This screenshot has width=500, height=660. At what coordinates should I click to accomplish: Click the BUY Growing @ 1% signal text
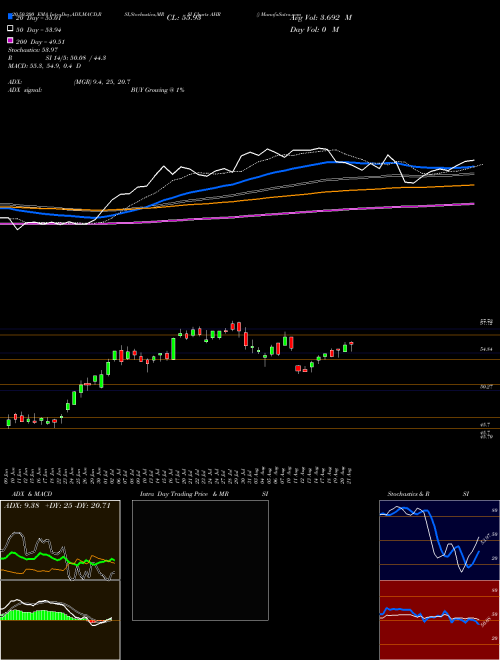click(157, 90)
